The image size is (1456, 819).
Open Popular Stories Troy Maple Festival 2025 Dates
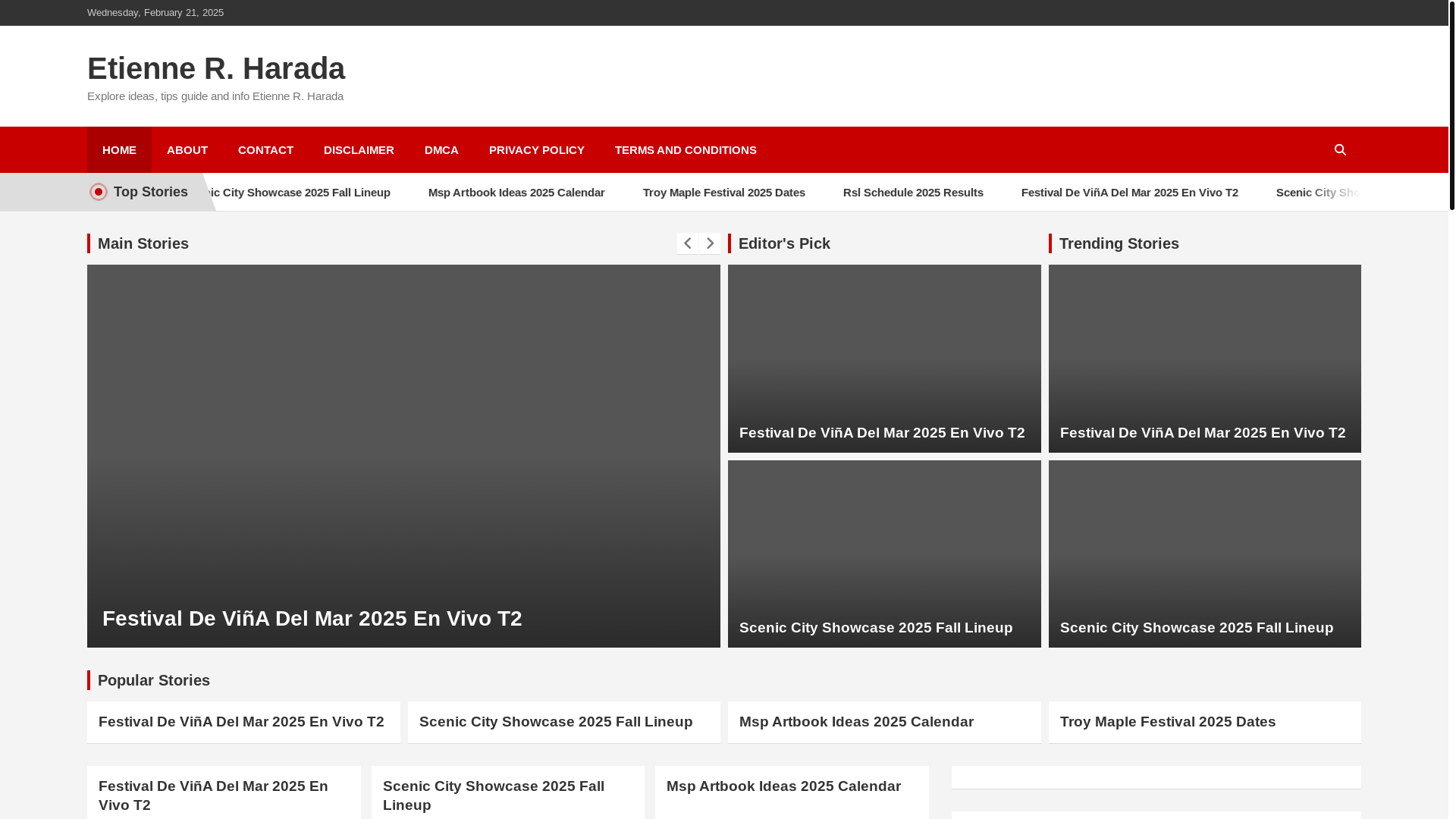pos(1168,722)
